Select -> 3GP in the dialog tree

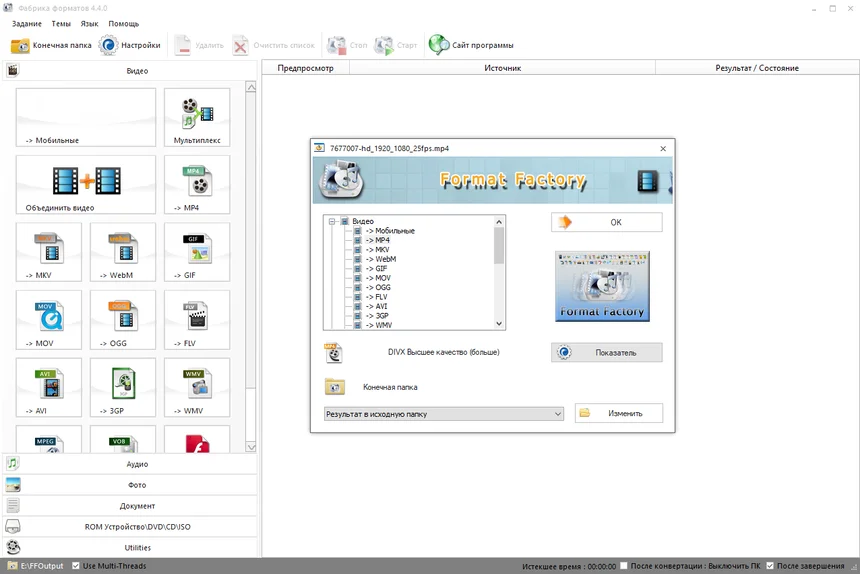click(377, 315)
